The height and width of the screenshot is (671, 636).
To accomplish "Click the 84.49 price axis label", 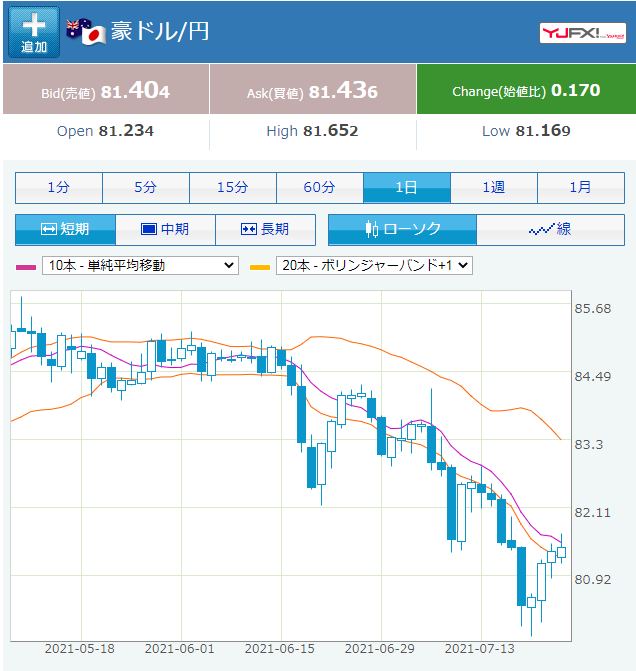I will tap(593, 377).
